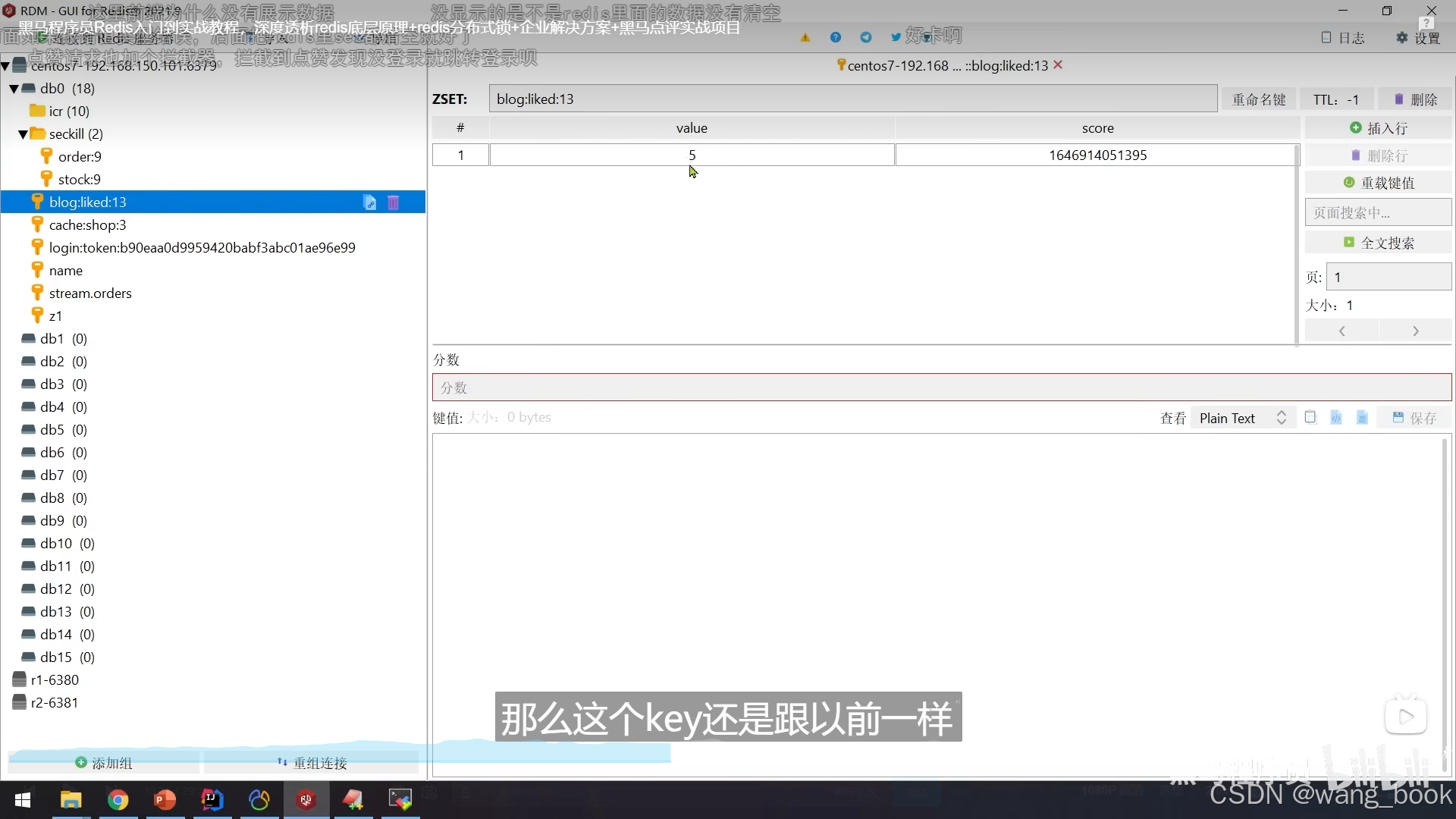Click the 重命名键 rename key button
1456x819 pixels.
[1260, 99]
